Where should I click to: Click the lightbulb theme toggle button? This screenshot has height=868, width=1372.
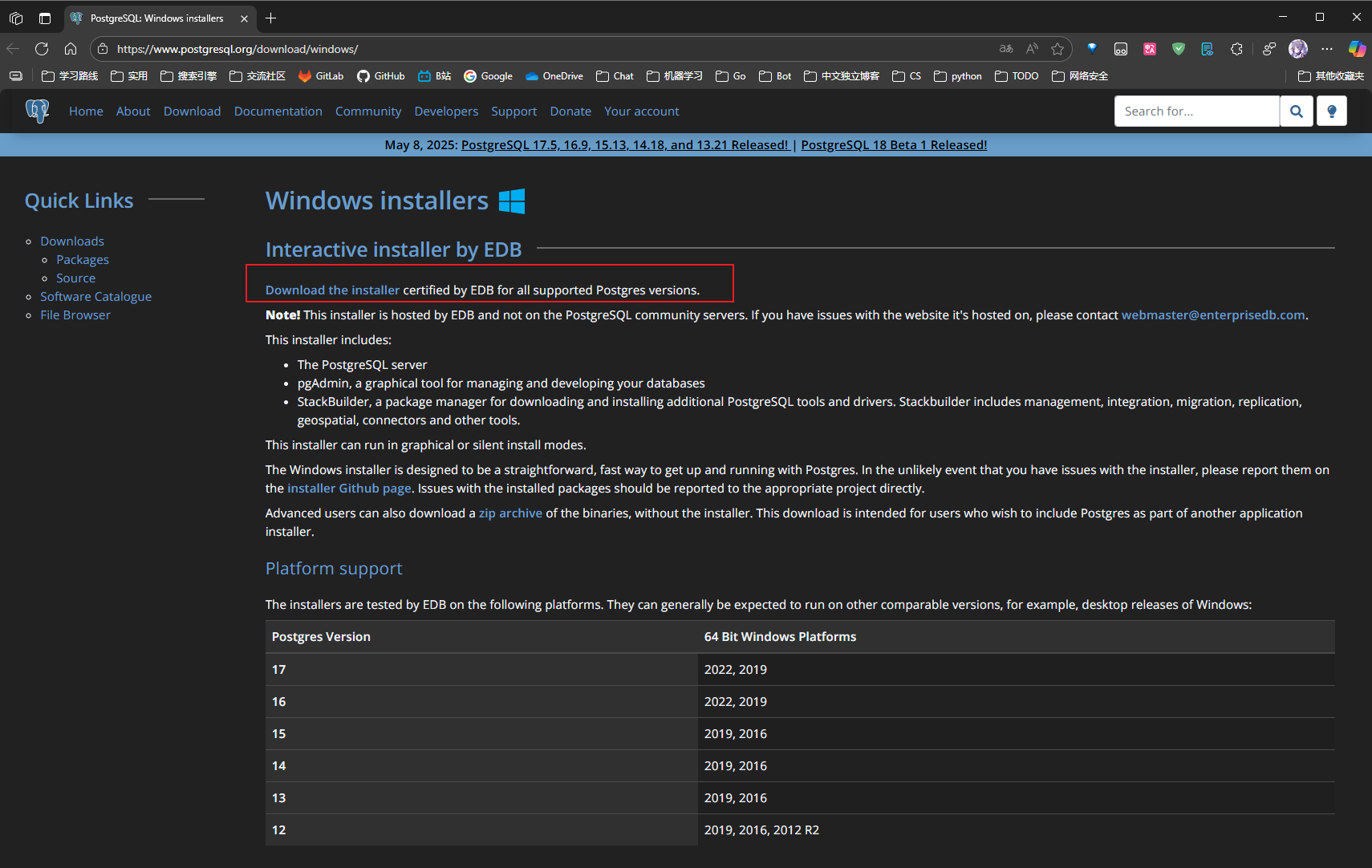coord(1332,112)
